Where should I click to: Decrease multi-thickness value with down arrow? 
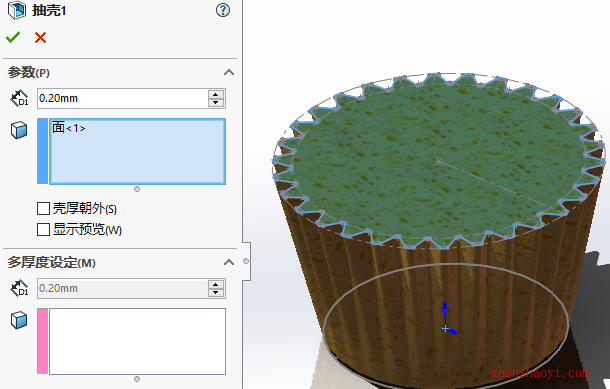tap(216, 293)
